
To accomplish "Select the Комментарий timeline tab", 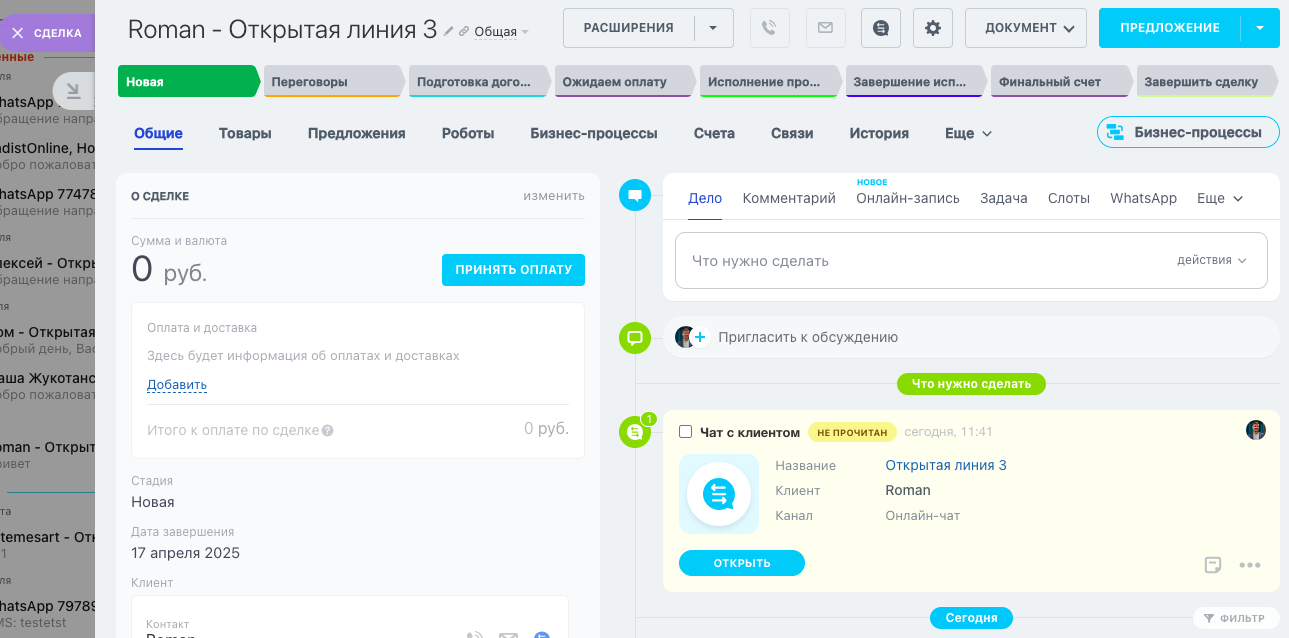I will coord(789,198).
